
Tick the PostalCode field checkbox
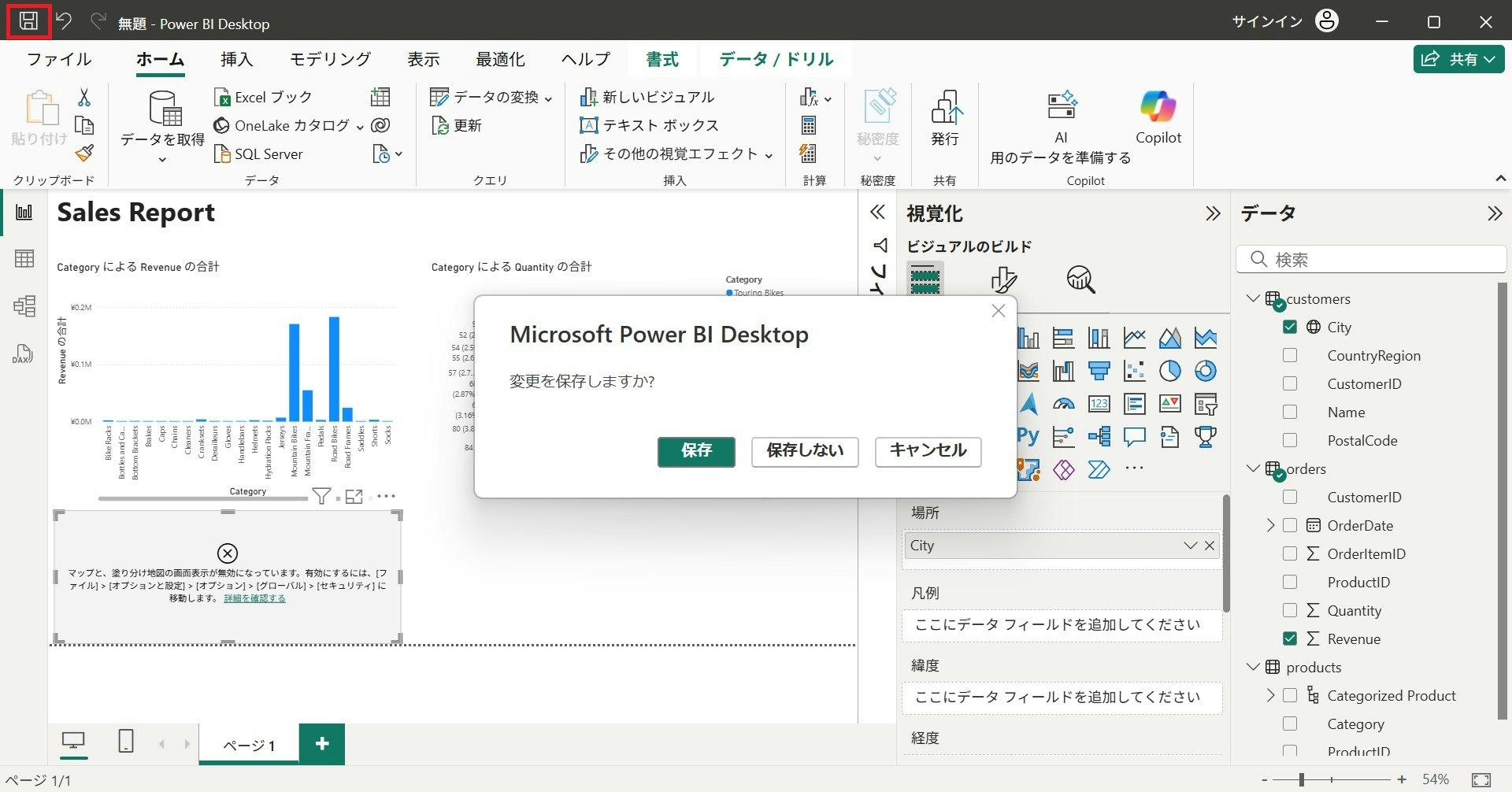coord(1290,440)
